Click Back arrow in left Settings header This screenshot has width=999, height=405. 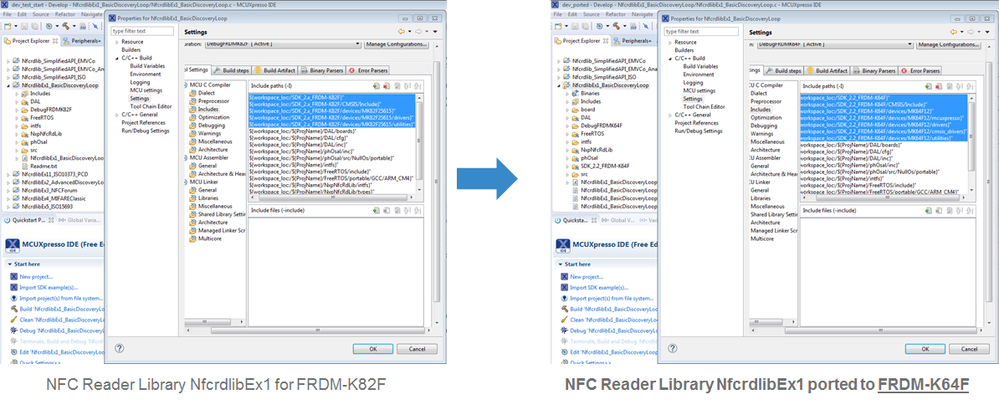coord(401,31)
